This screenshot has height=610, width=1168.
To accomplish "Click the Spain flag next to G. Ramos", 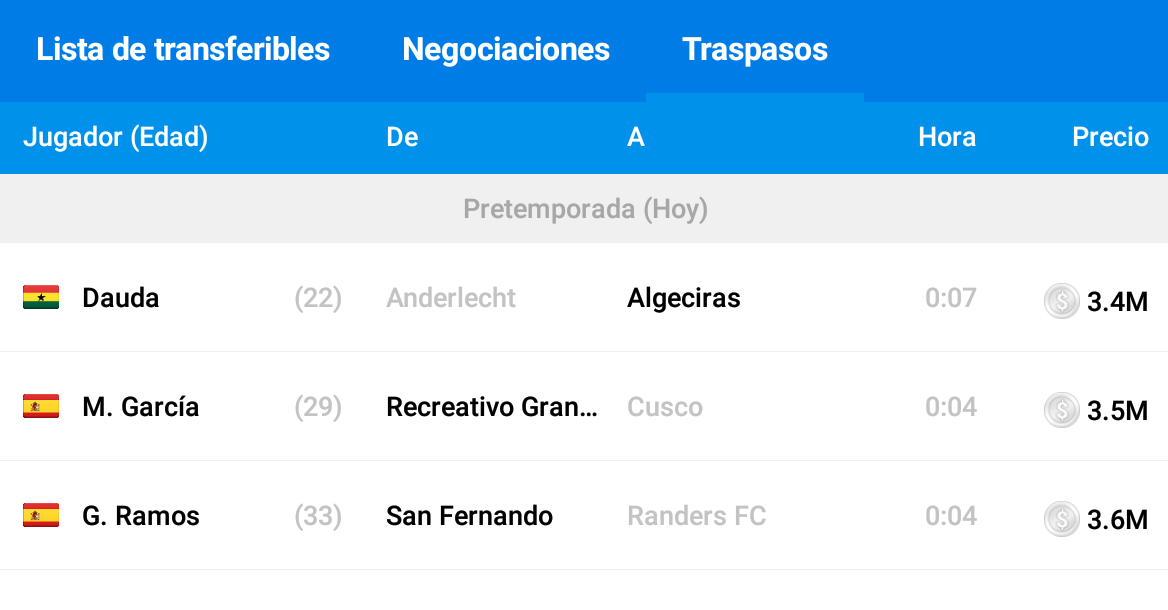I will pos(41,515).
